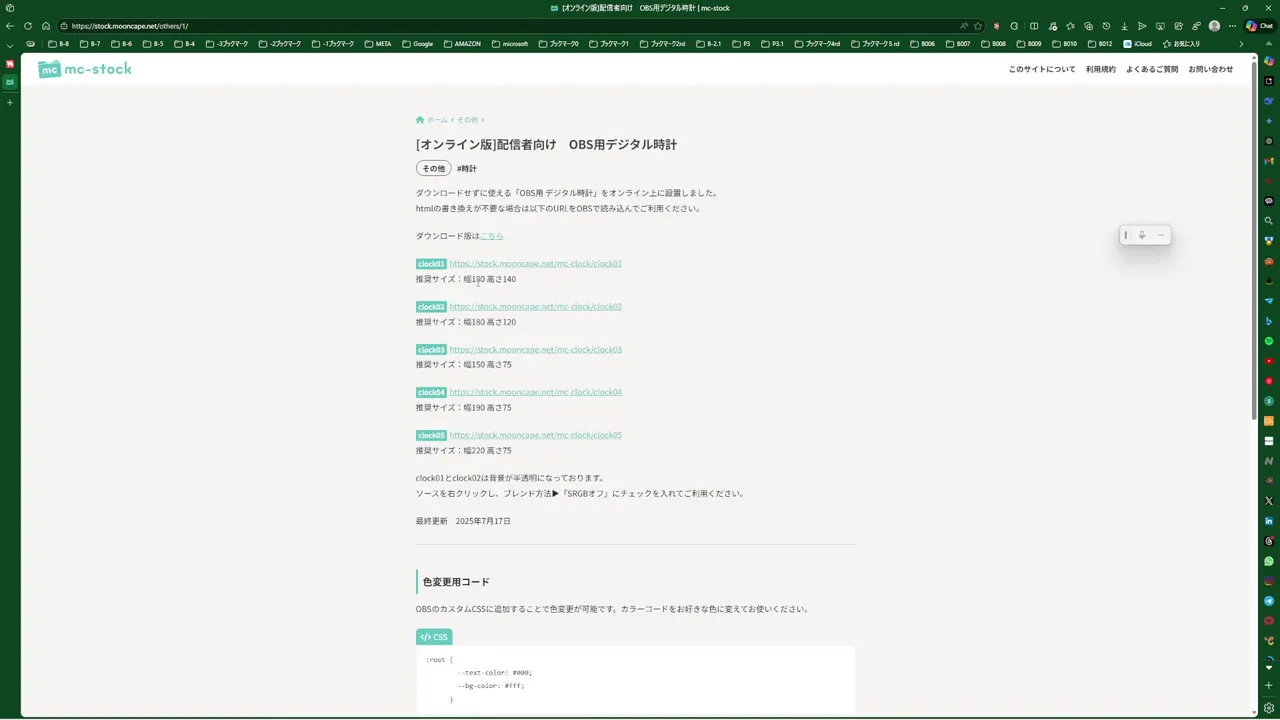Open the favorites list icon in toolbar
The image size is (1280, 720).
pos(1070,26)
